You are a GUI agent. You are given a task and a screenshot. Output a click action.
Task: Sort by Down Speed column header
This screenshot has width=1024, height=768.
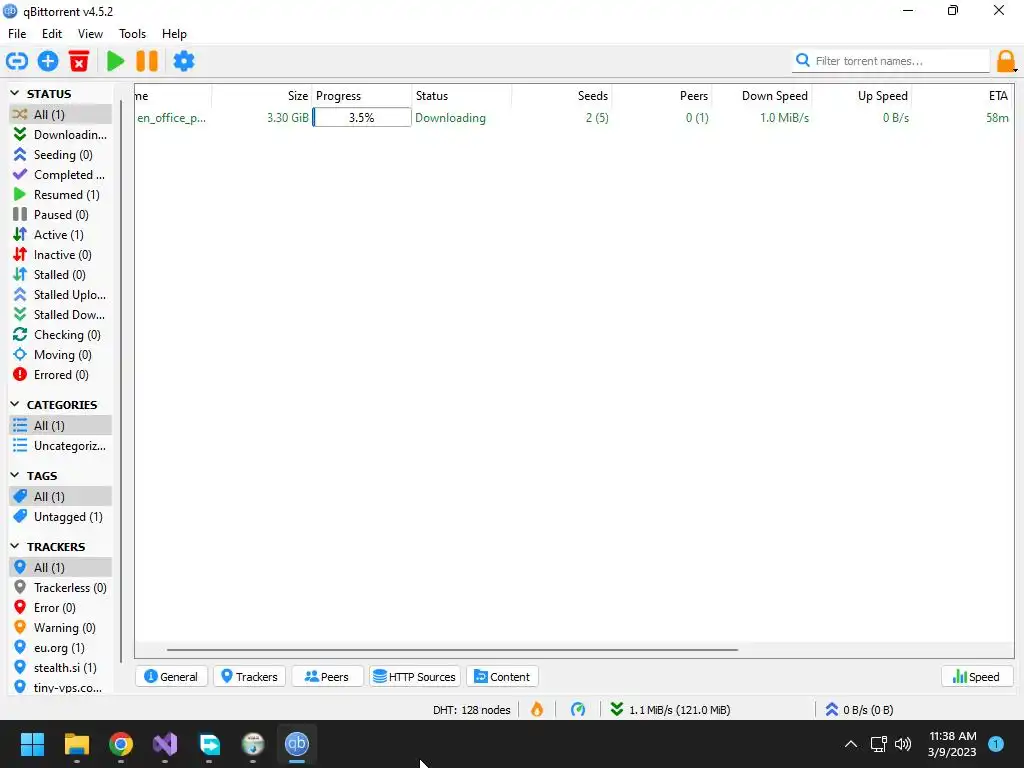tap(761, 96)
